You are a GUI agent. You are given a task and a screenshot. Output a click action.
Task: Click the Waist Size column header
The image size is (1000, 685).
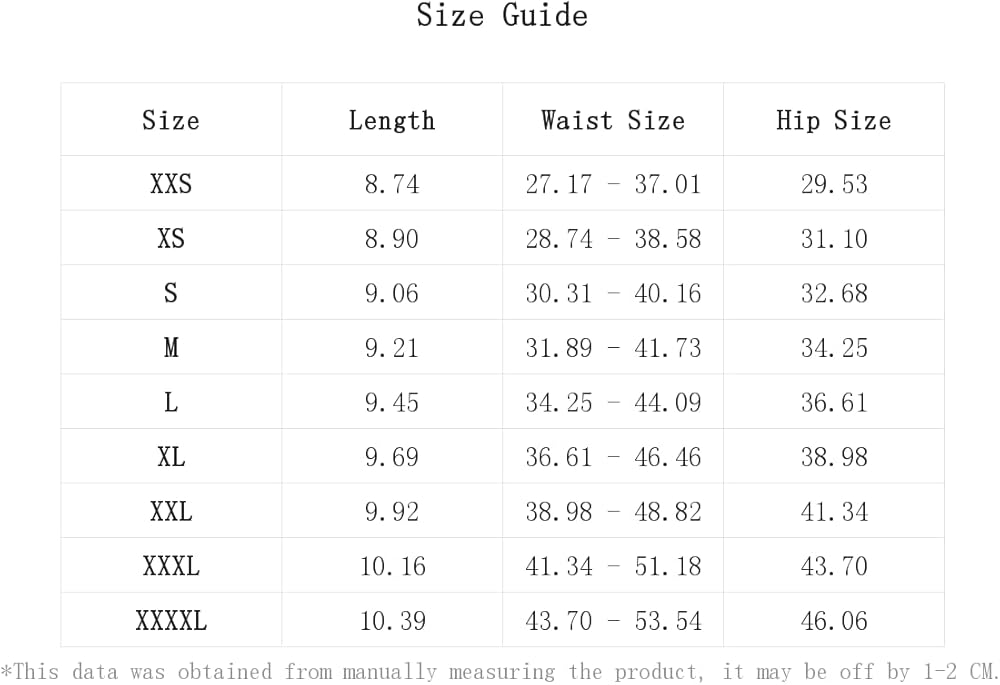point(613,120)
